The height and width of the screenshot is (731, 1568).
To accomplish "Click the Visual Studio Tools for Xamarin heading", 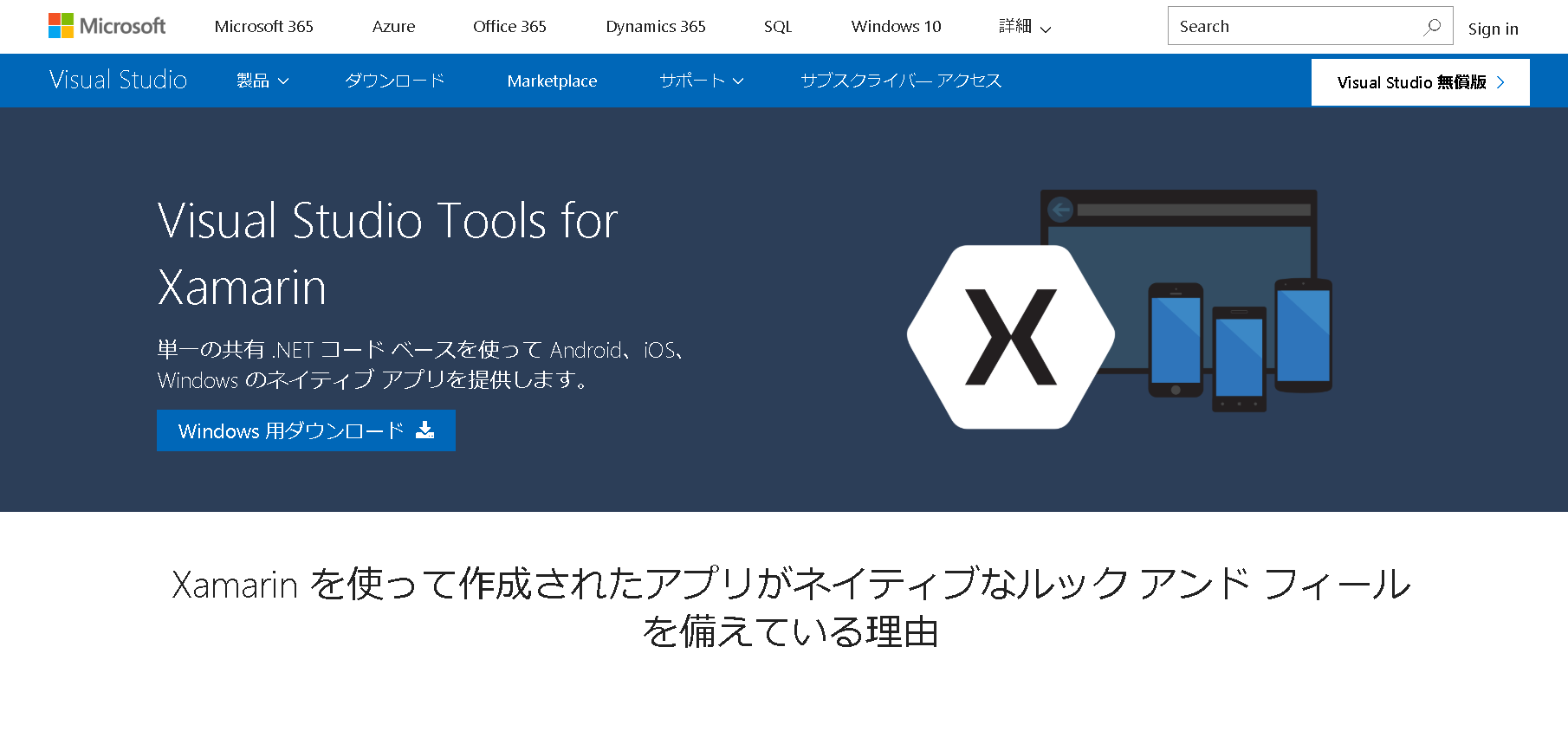I will [387, 254].
